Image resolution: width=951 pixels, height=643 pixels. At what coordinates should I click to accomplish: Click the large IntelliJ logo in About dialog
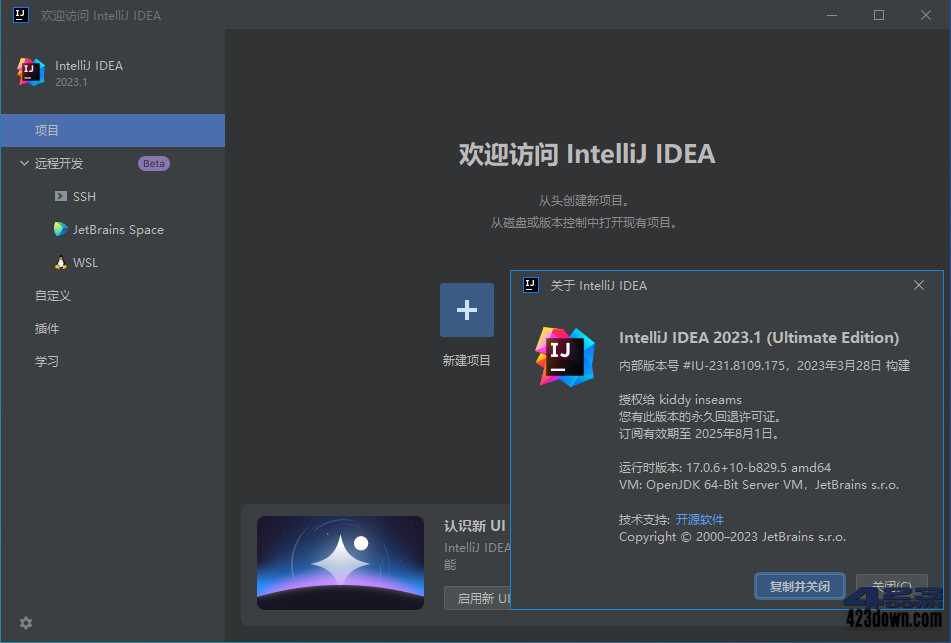[x=565, y=357]
